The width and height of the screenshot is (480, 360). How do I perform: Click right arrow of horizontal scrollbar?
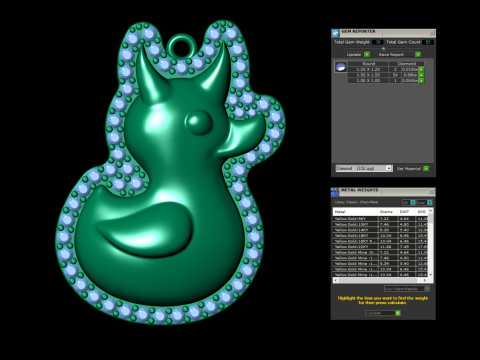425,280
